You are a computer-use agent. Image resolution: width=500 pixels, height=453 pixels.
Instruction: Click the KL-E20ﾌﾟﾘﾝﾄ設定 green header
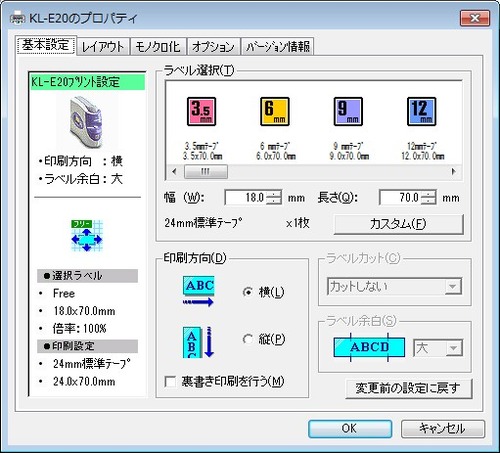pyautogui.click(x=87, y=82)
